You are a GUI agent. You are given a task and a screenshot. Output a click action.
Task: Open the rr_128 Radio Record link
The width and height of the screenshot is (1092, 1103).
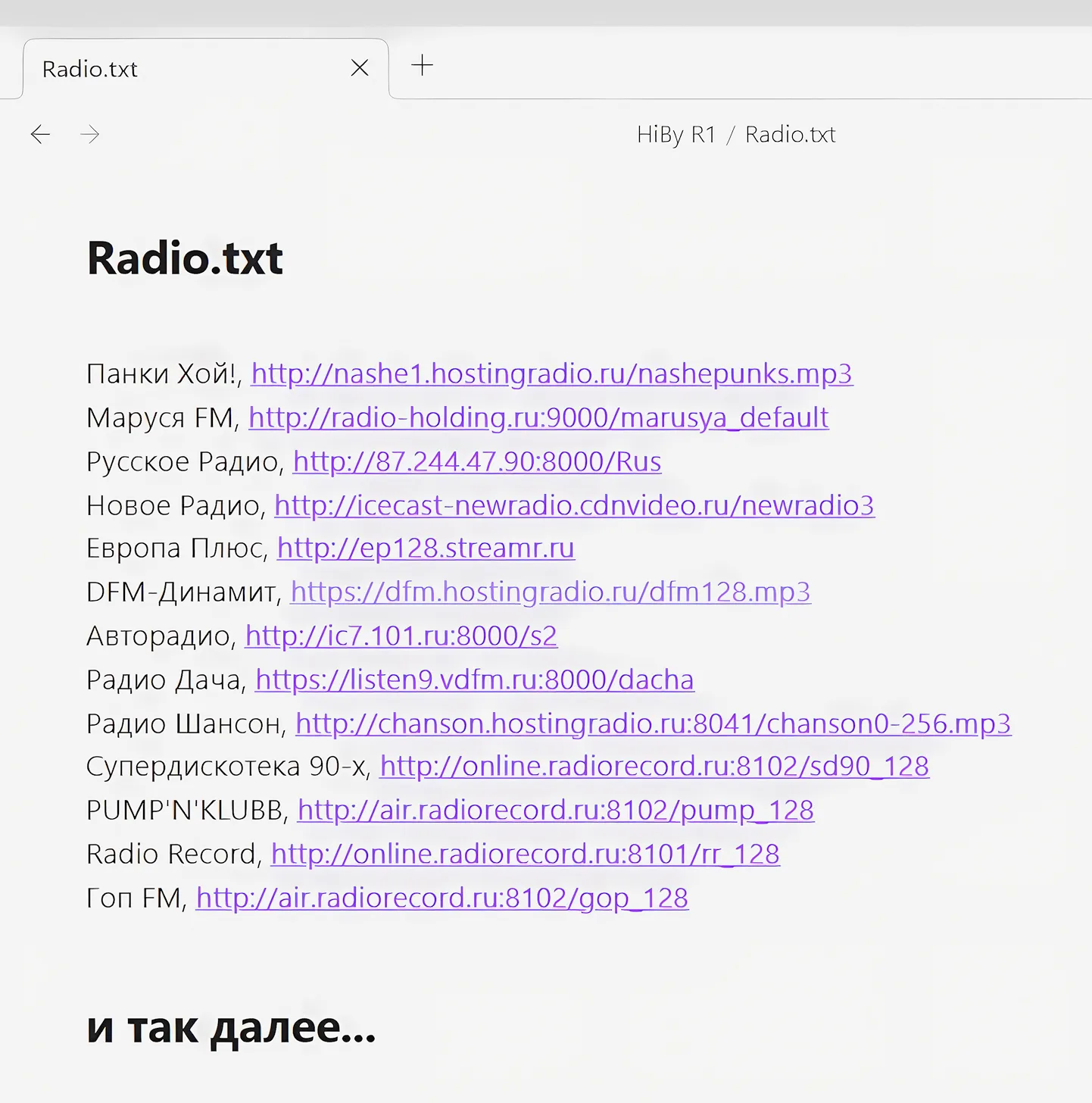(x=526, y=855)
